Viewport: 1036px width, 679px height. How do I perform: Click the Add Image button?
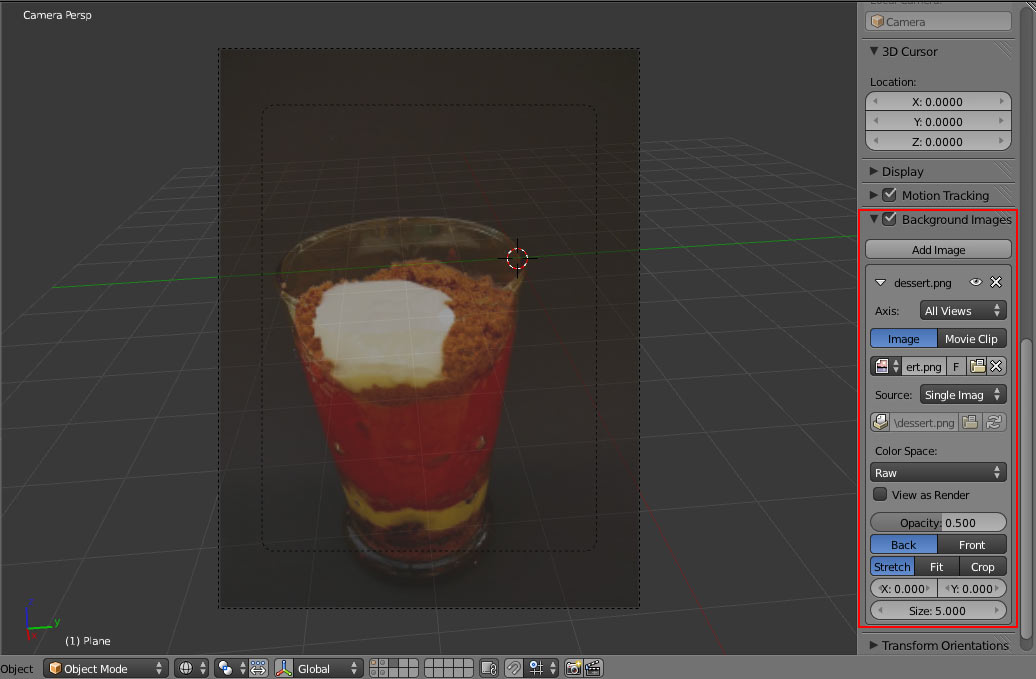[x=938, y=250]
